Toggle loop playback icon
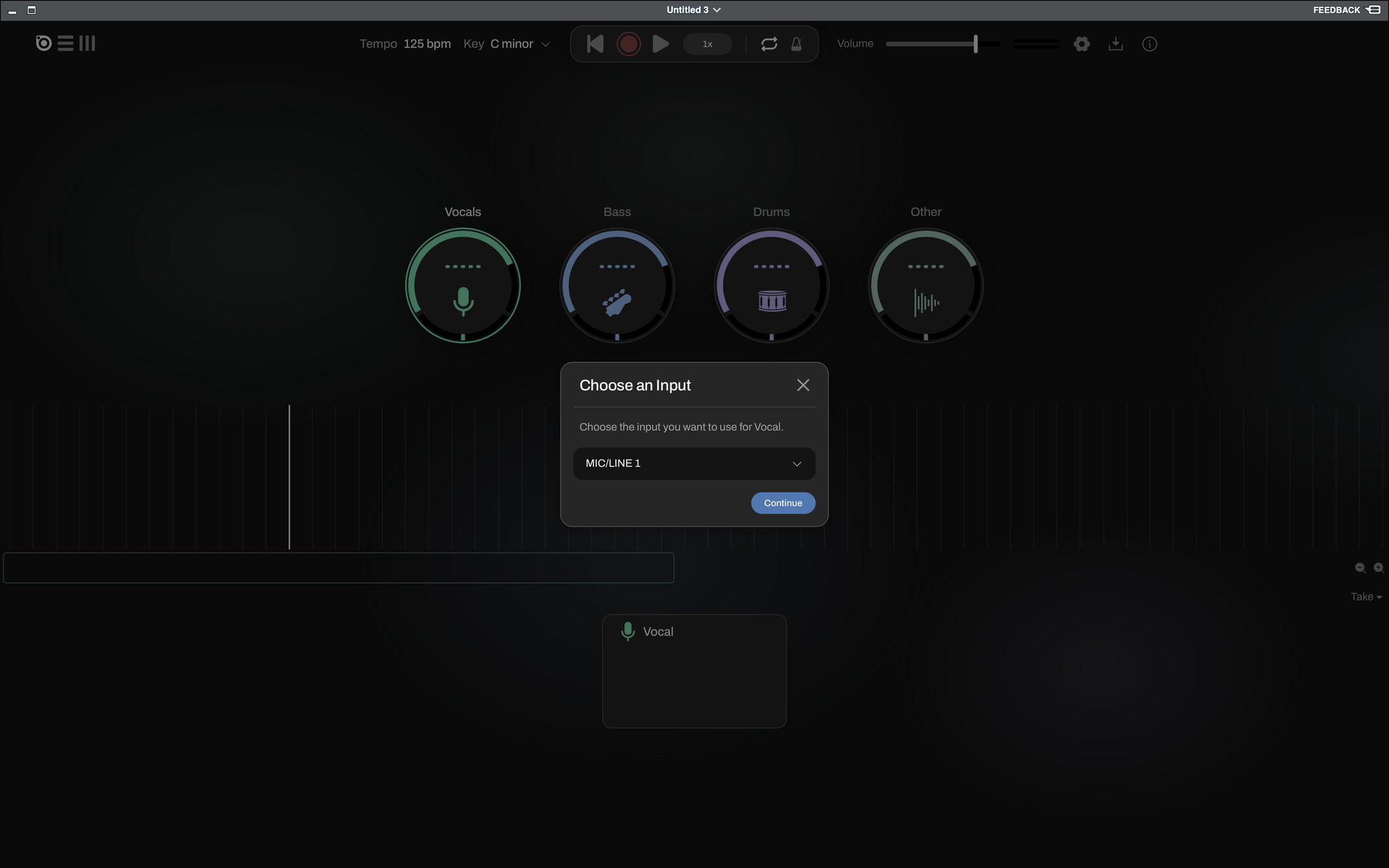This screenshot has width=1389, height=868. (x=769, y=44)
